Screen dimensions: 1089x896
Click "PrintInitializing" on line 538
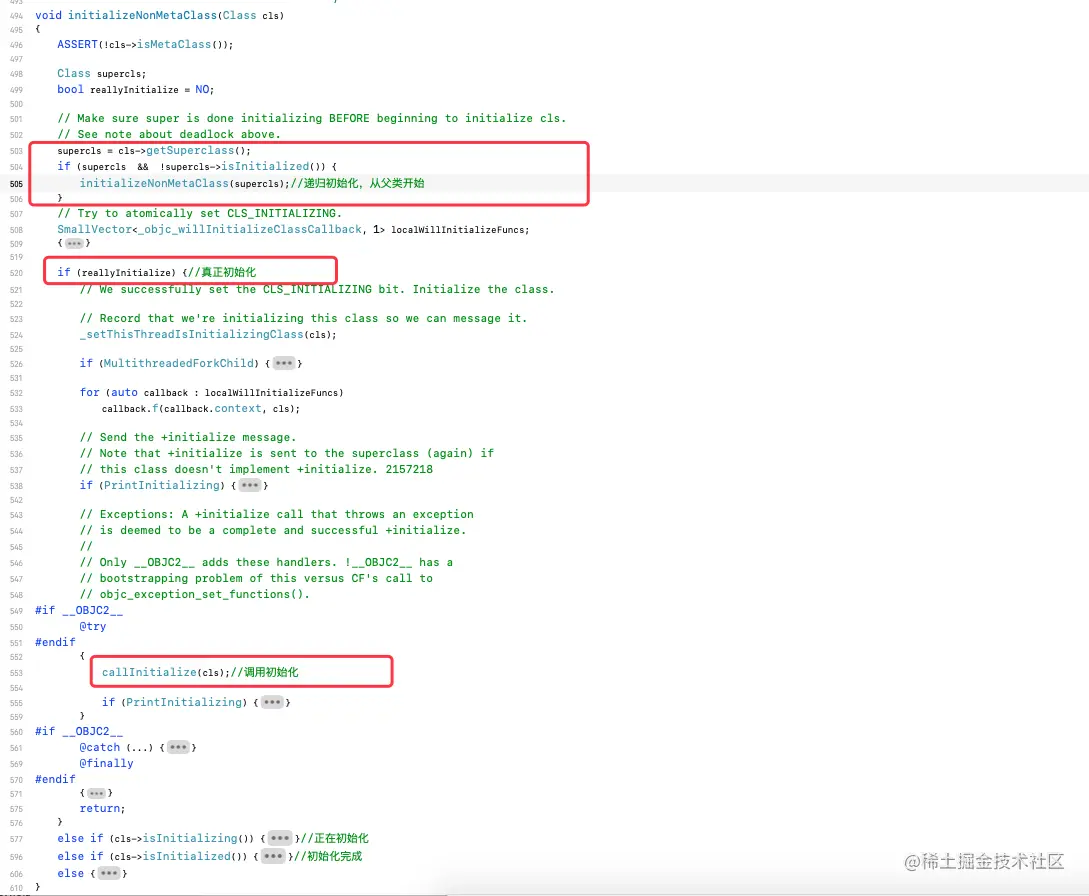(163, 485)
